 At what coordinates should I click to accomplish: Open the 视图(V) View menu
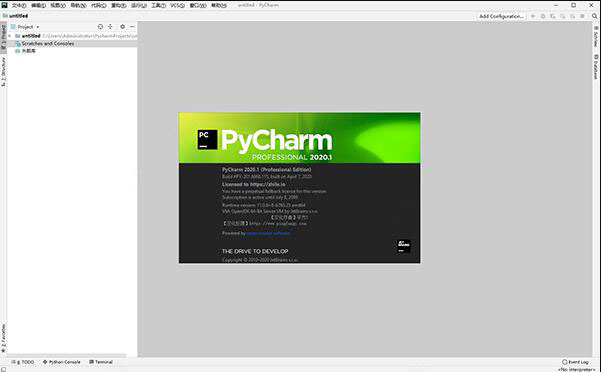point(58,5)
